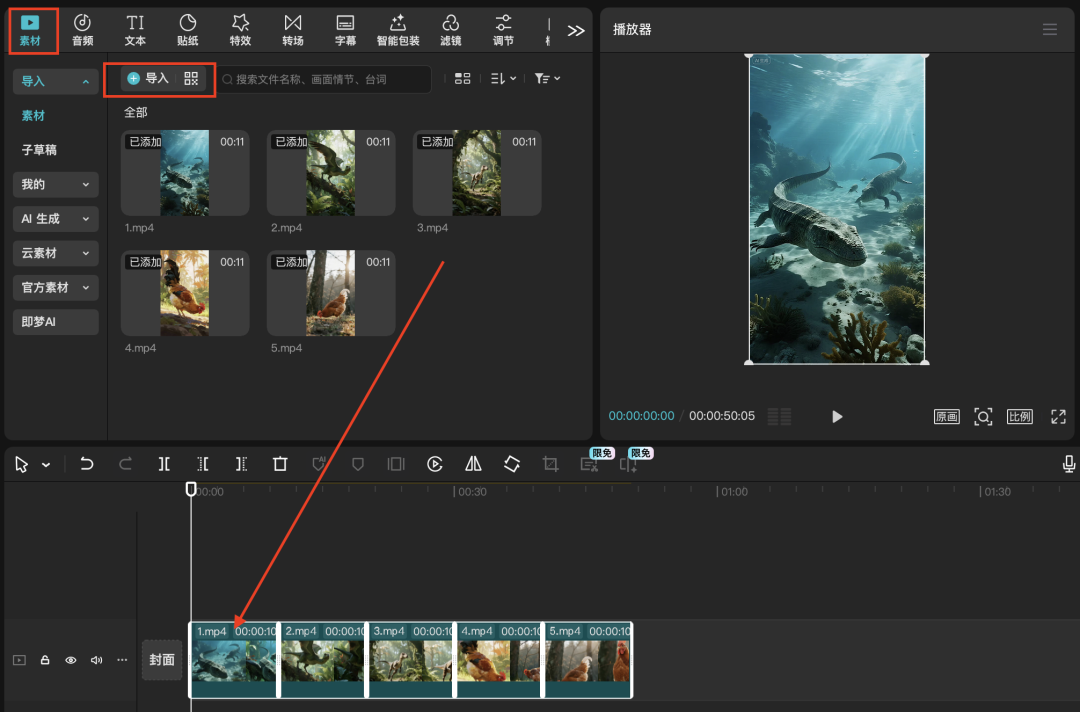
Task: Delete the selected clip with trash icon
Action: point(280,464)
